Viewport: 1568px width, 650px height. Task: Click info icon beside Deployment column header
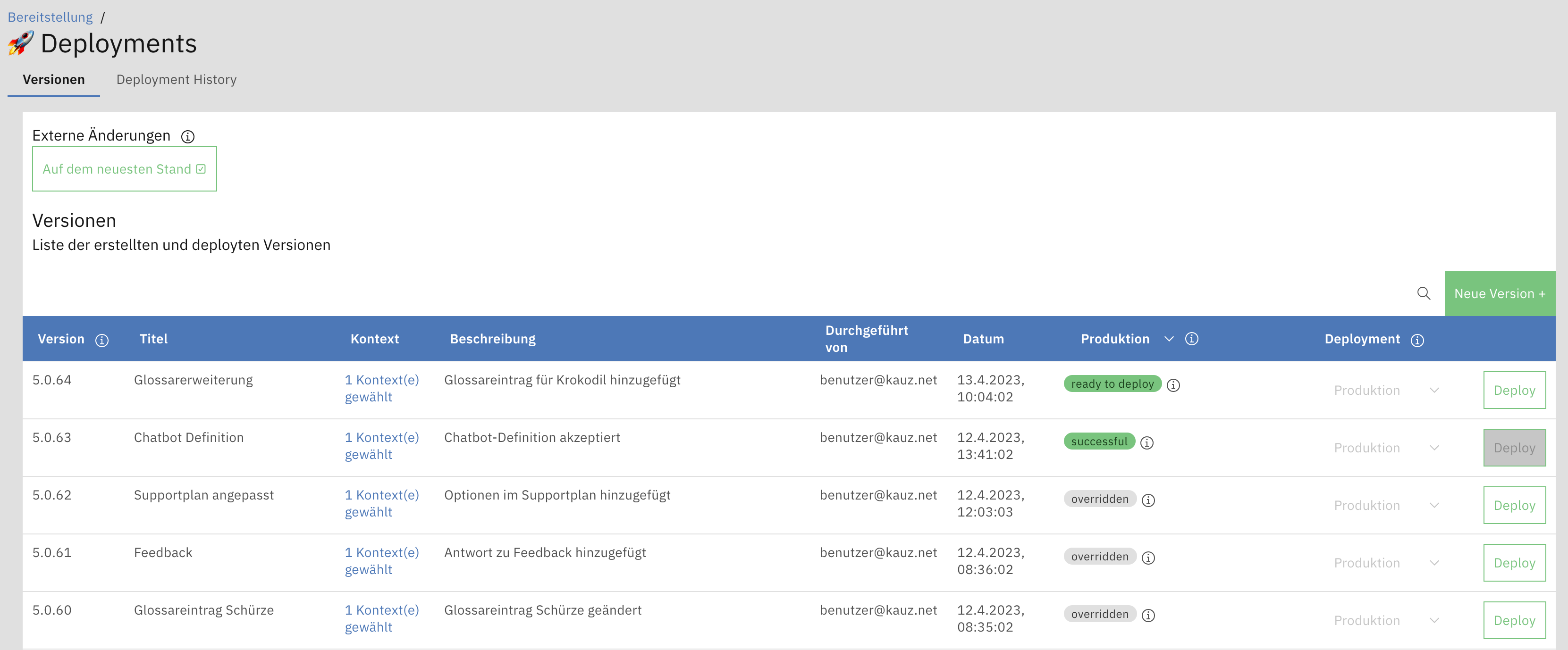(1417, 340)
